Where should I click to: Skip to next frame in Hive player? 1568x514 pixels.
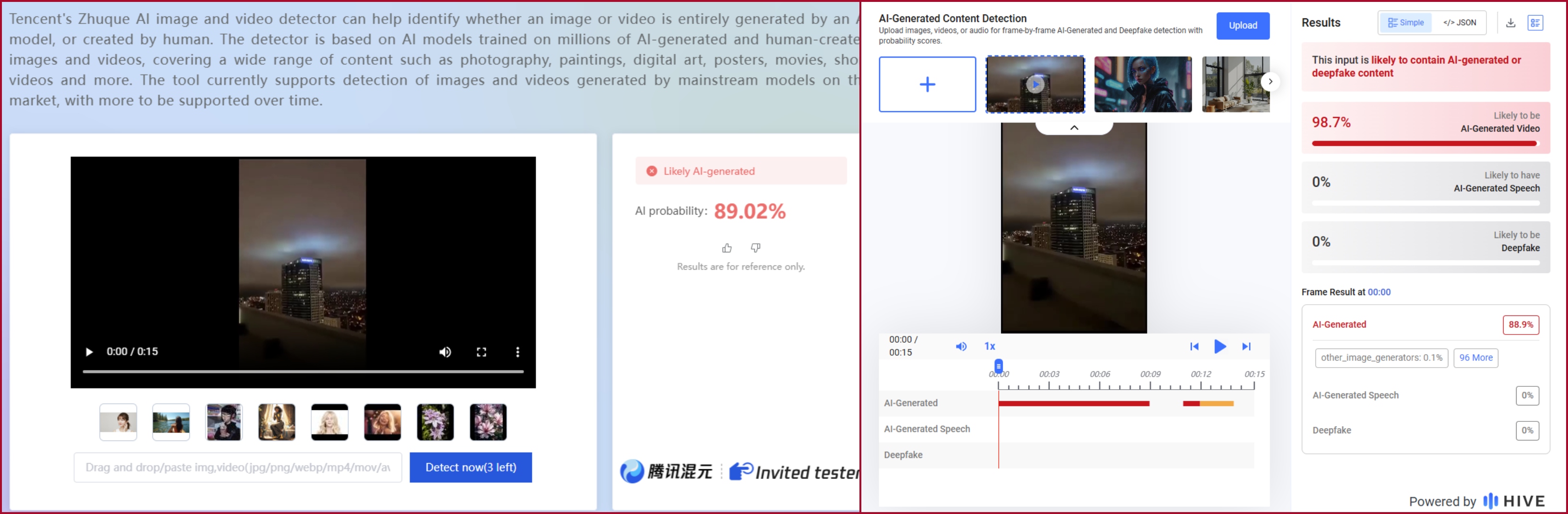point(1246,346)
